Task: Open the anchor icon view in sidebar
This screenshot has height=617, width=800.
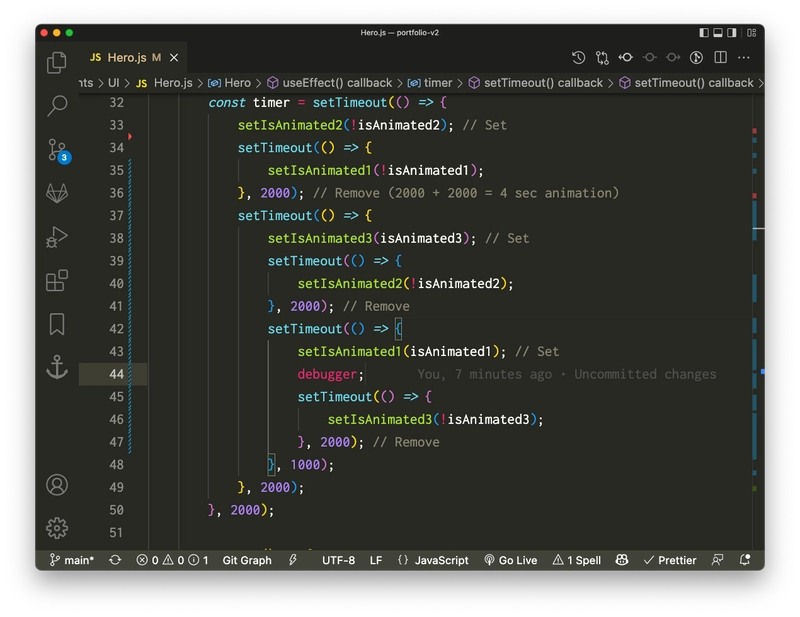Action: [x=57, y=367]
